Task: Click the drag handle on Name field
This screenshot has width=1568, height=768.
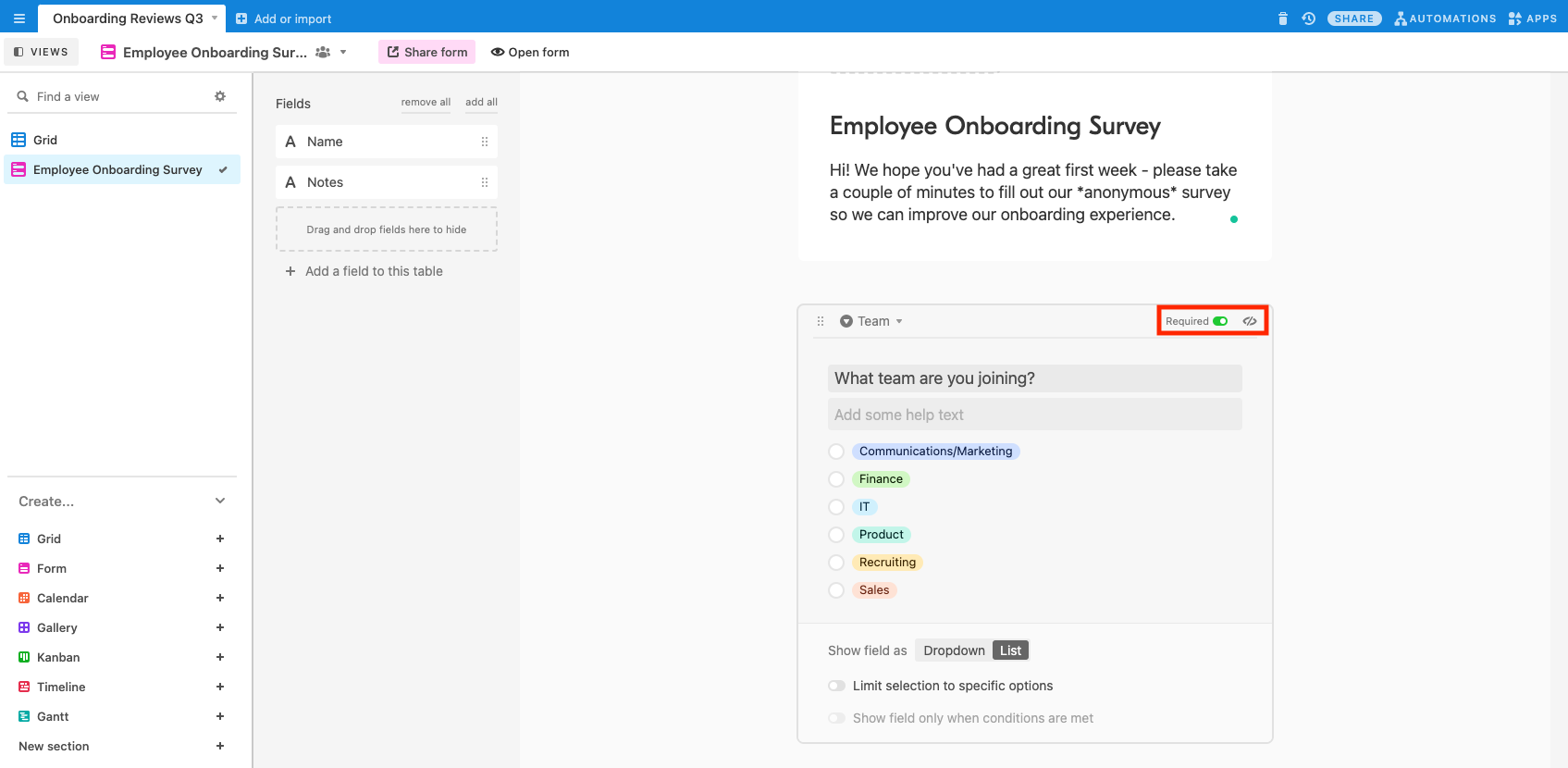Action: click(x=485, y=142)
